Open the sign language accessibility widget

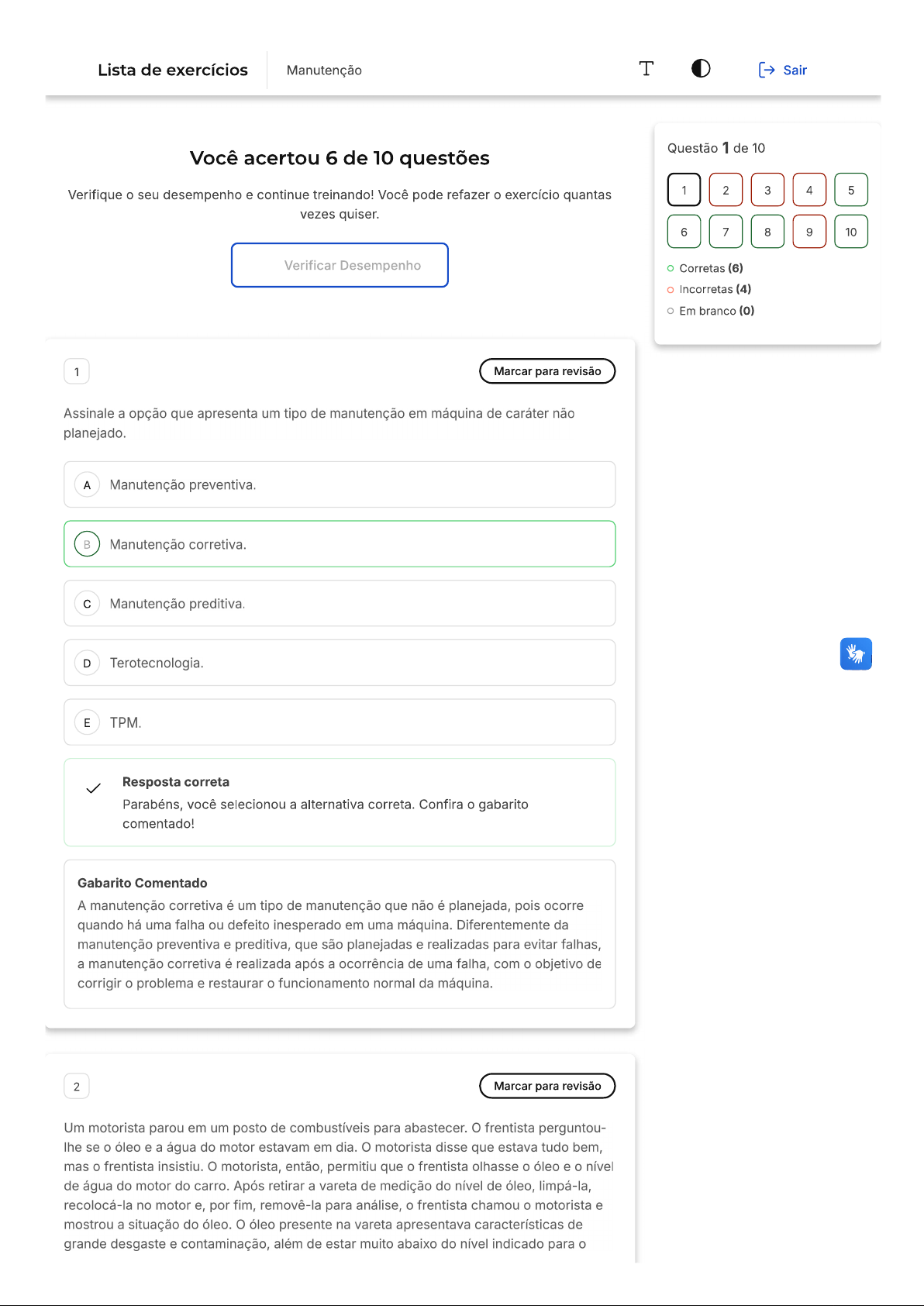pos(856,654)
